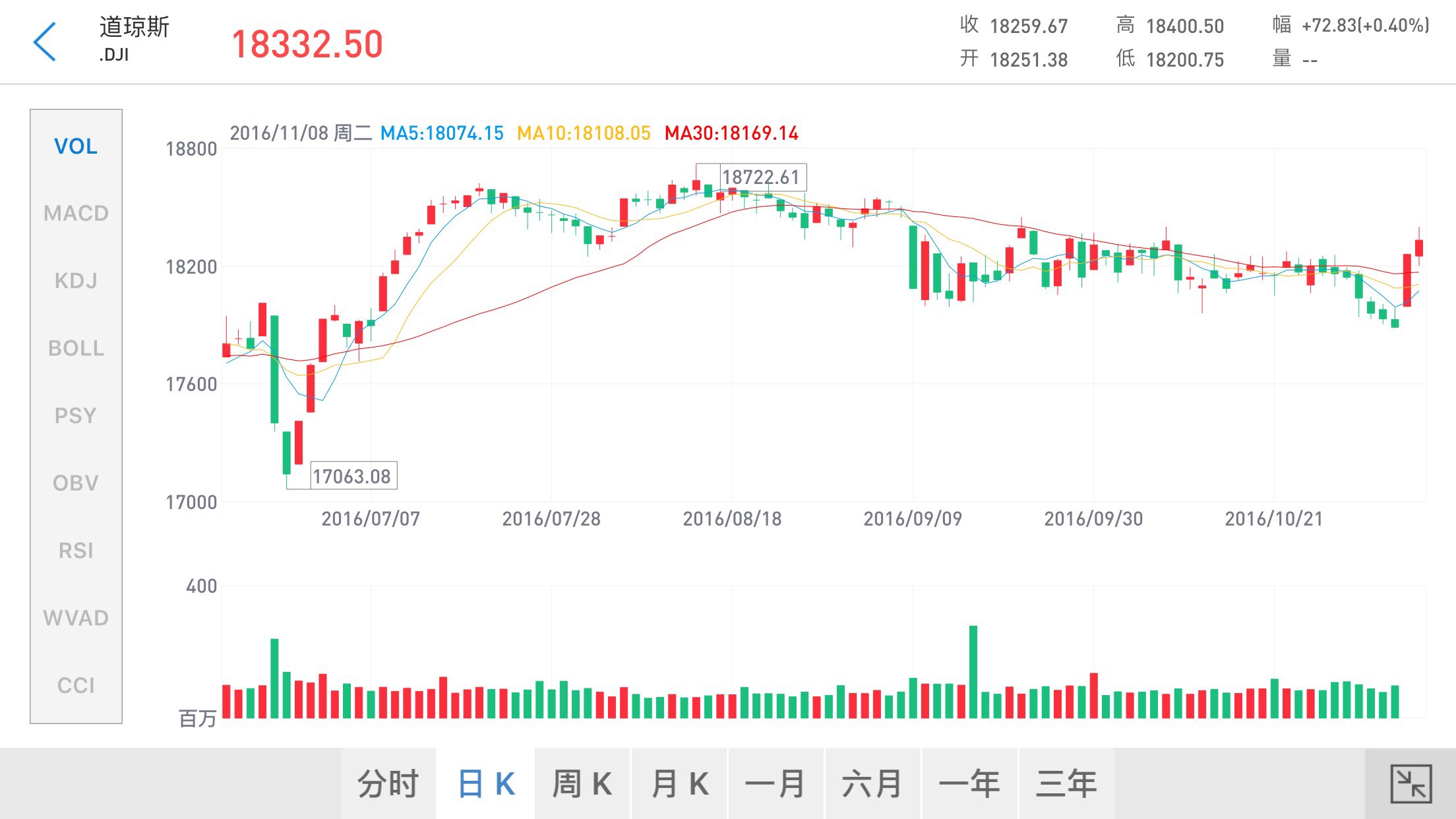This screenshot has width=1456, height=819.
Task: Open the 月K monthly chart tab
Action: coord(680,784)
